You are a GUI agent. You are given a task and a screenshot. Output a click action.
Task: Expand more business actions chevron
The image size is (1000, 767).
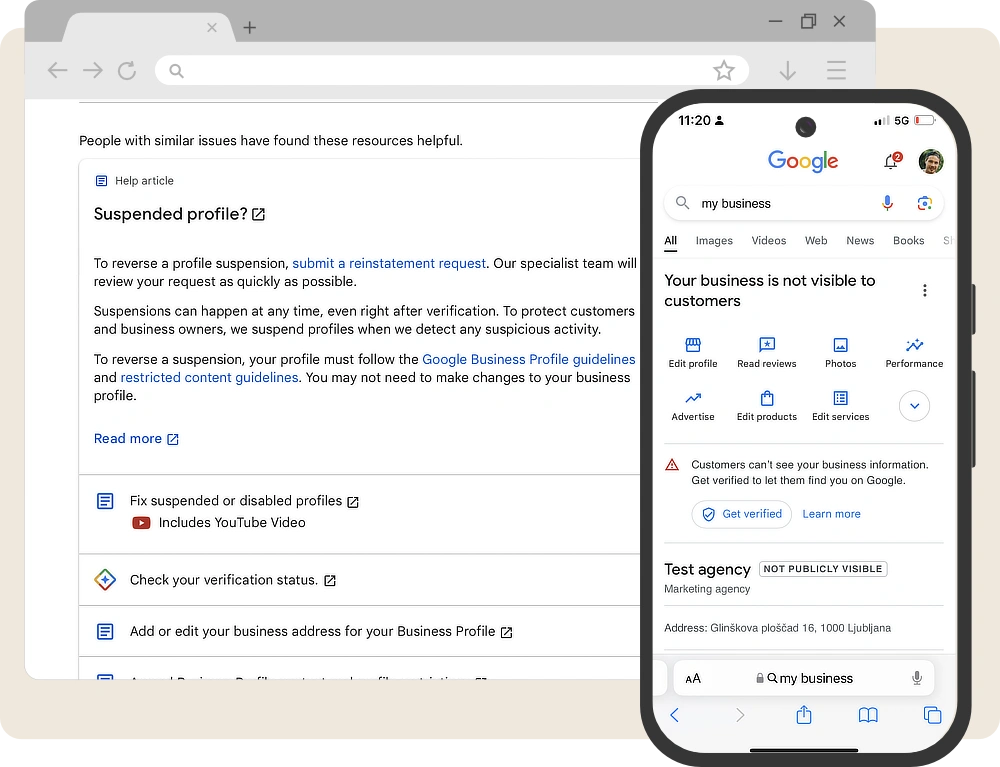click(x=914, y=406)
